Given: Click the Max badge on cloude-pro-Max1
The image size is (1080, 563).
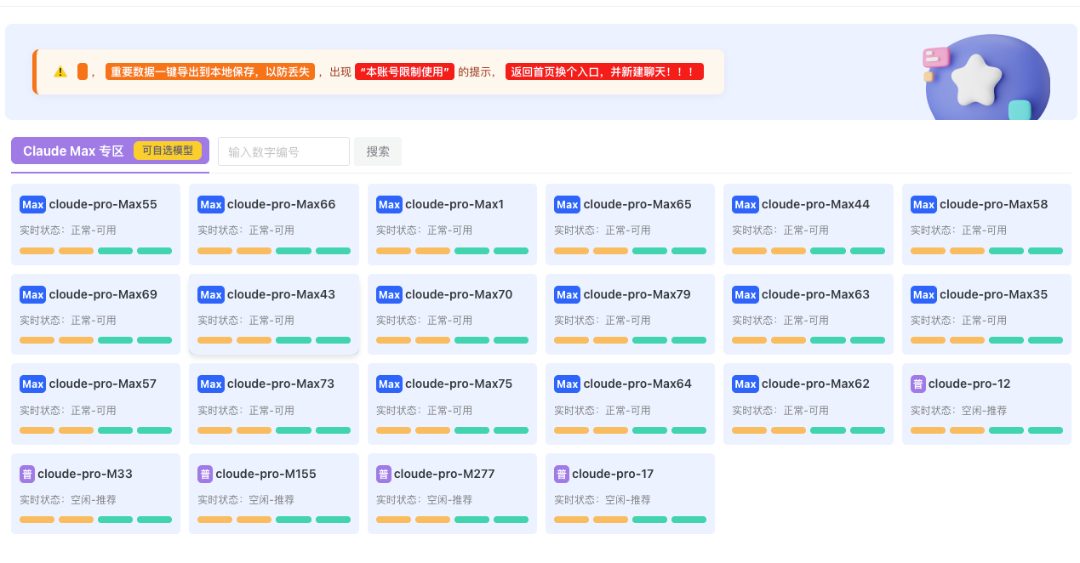Looking at the screenshot, I should pyautogui.click(x=389, y=205).
